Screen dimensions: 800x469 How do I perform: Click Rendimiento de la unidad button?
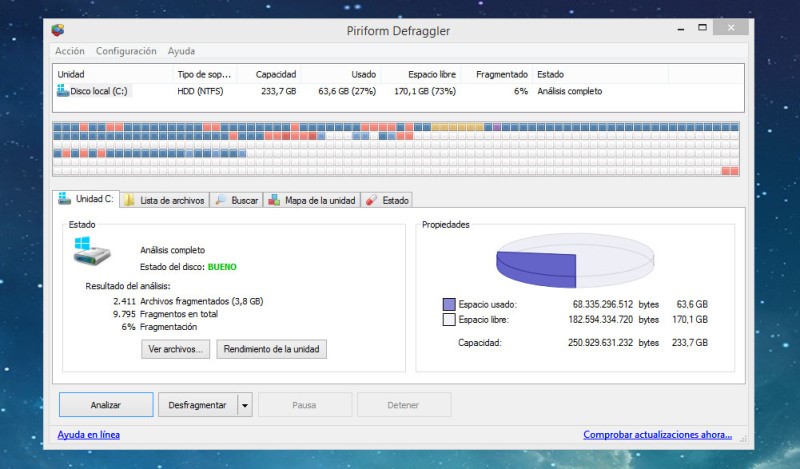(x=271, y=349)
